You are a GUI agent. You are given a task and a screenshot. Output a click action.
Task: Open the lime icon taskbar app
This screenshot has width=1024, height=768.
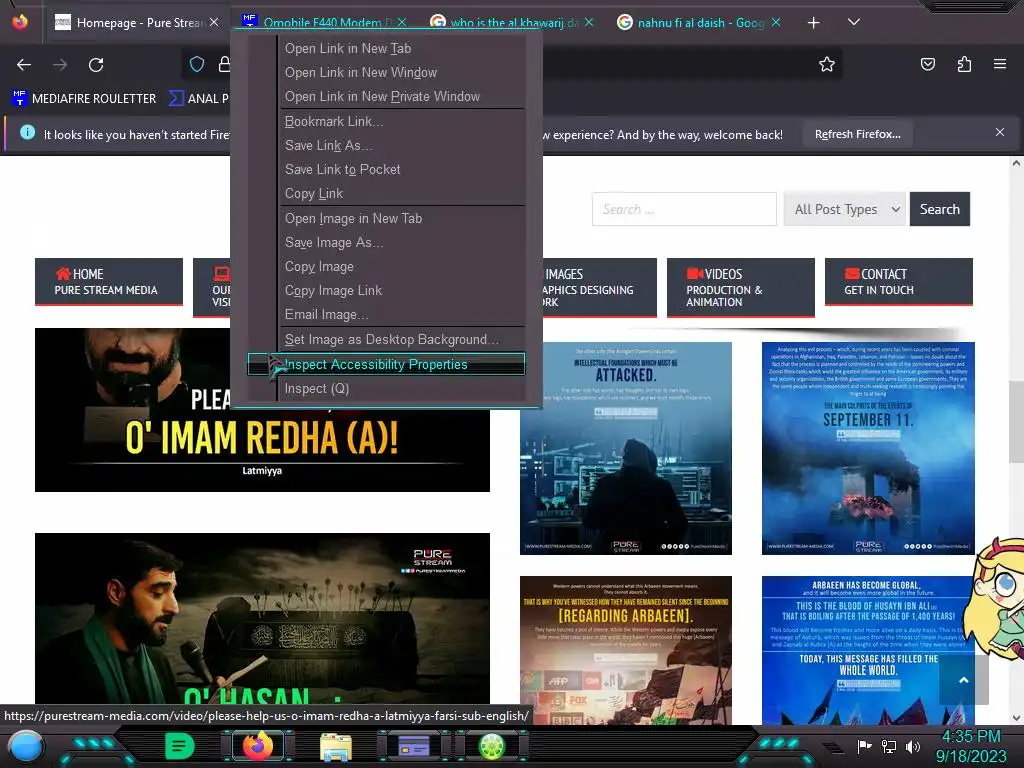coord(492,746)
